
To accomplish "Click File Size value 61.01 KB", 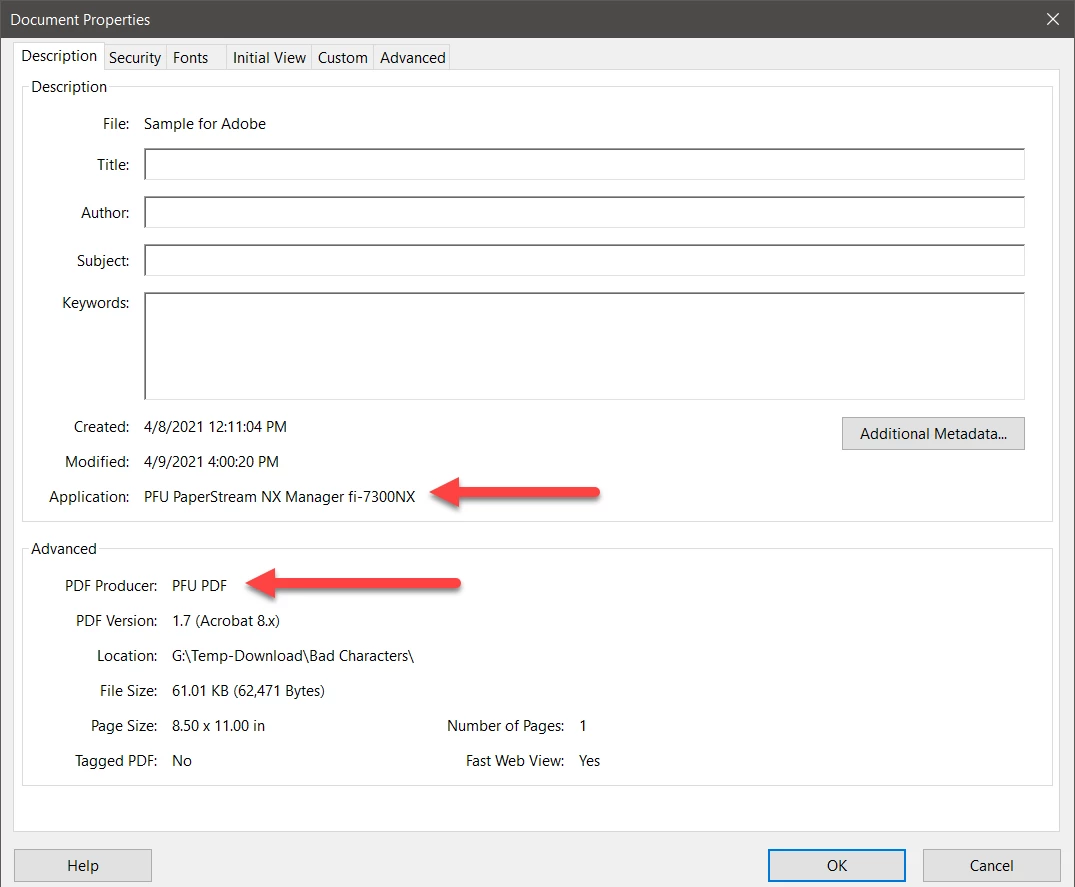I will click(248, 691).
